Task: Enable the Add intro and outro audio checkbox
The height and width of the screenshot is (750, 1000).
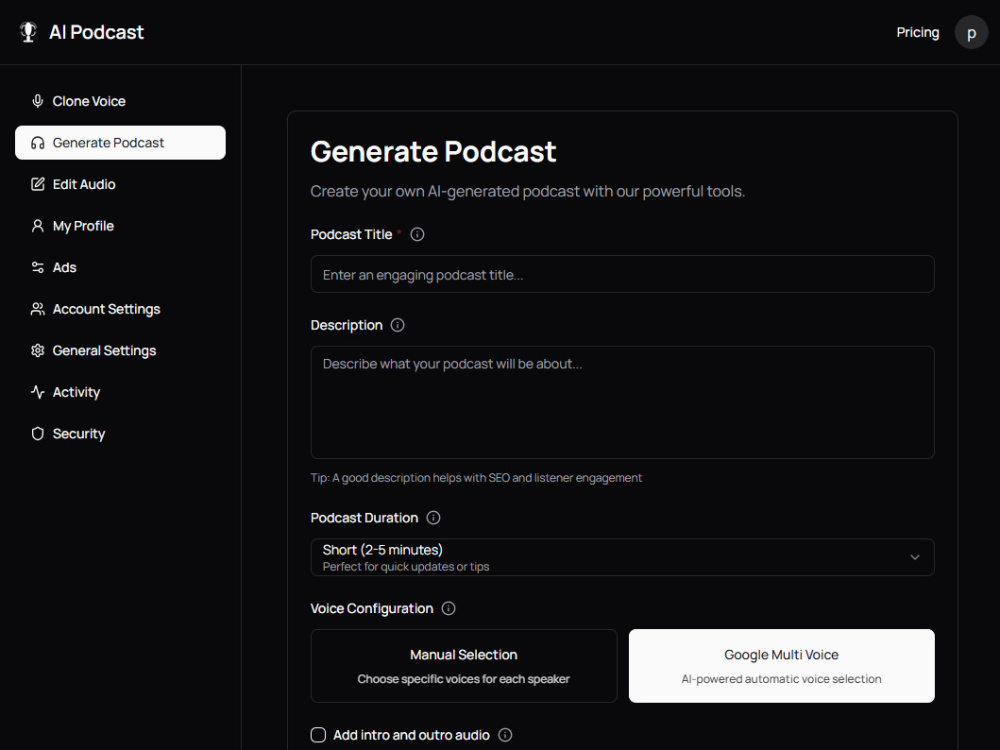Action: (318, 735)
